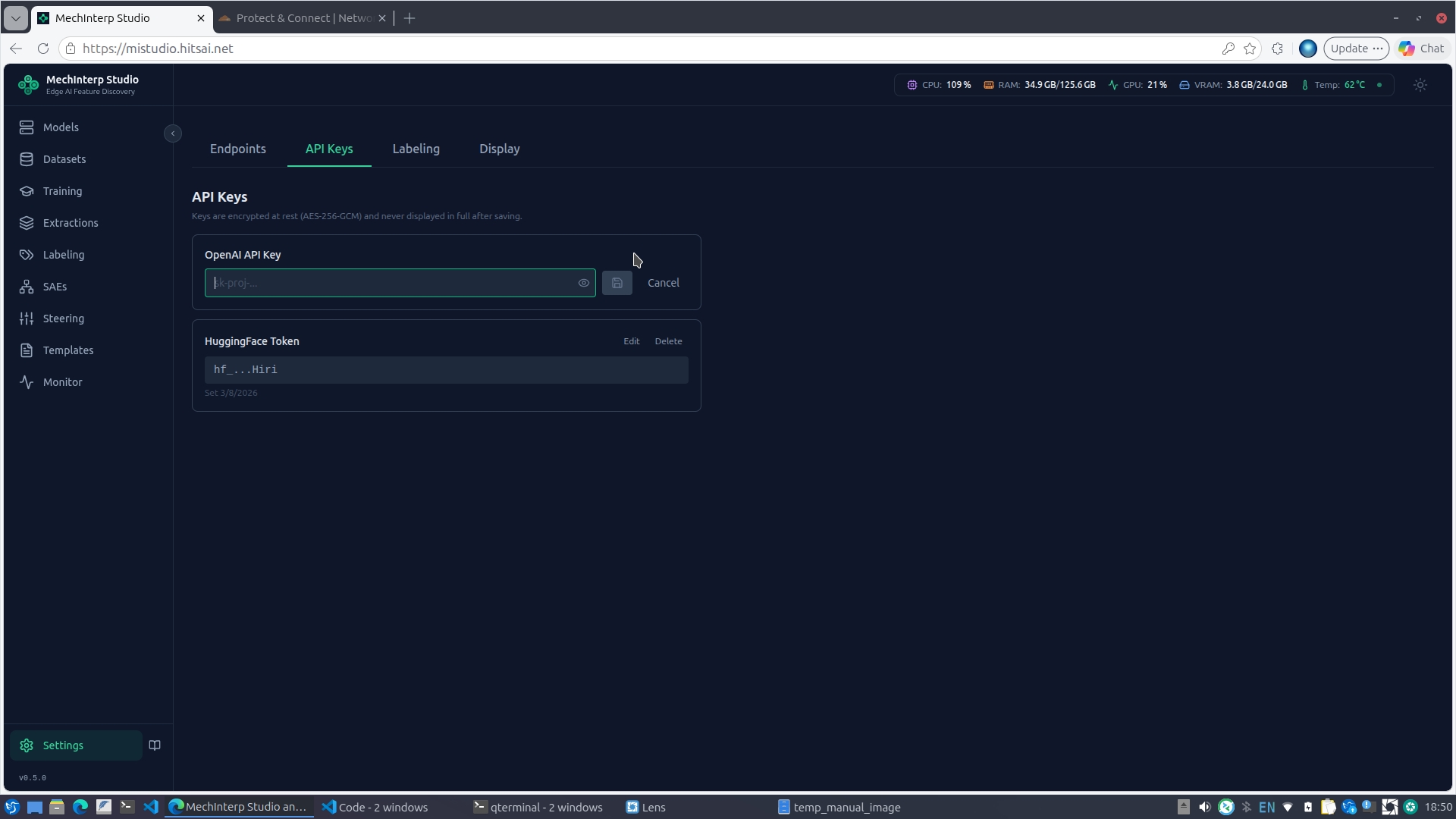Screen dimensions: 1456x819
Task: Open Settings in the sidebar
Action: (x=76, y=745)
